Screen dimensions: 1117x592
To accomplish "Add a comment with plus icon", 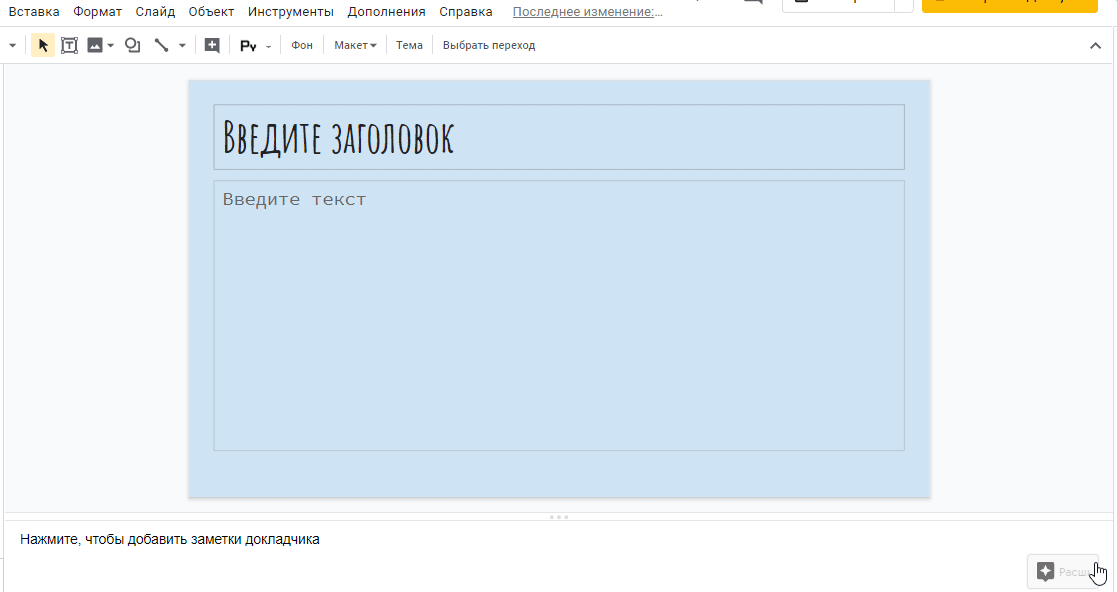I will pos(212,46).
